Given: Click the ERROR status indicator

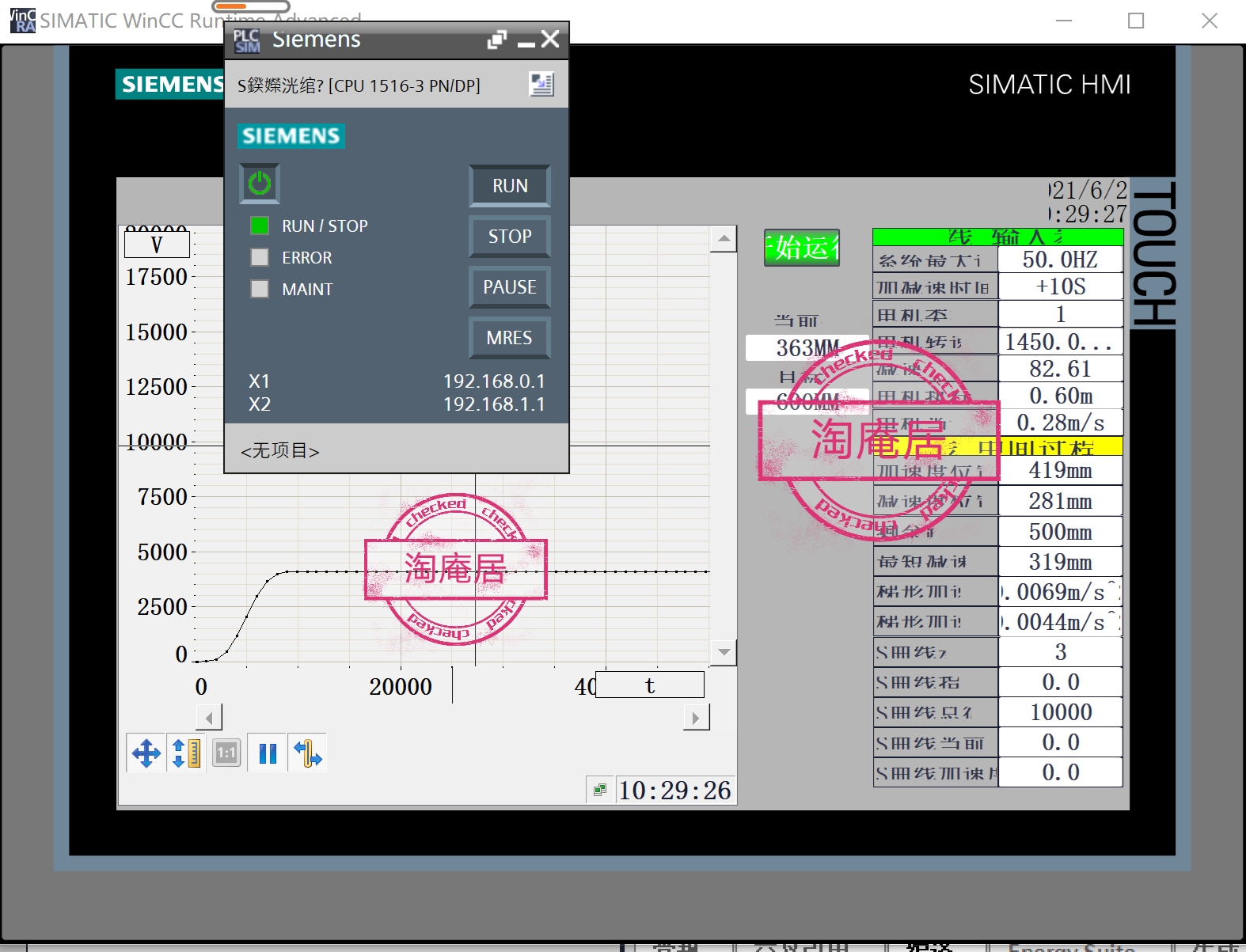Looking at the screenshot, I should pyautogui.click(x=260, y=257).
